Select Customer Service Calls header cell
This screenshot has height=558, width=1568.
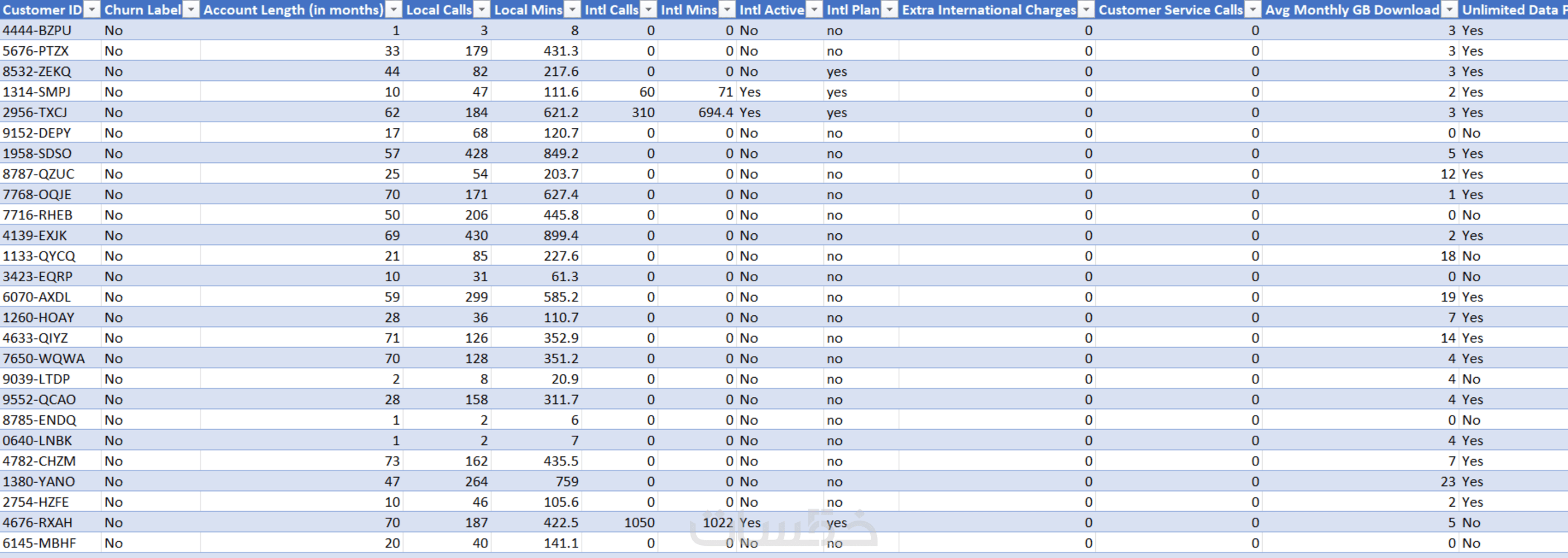[x=1178, y=9]
